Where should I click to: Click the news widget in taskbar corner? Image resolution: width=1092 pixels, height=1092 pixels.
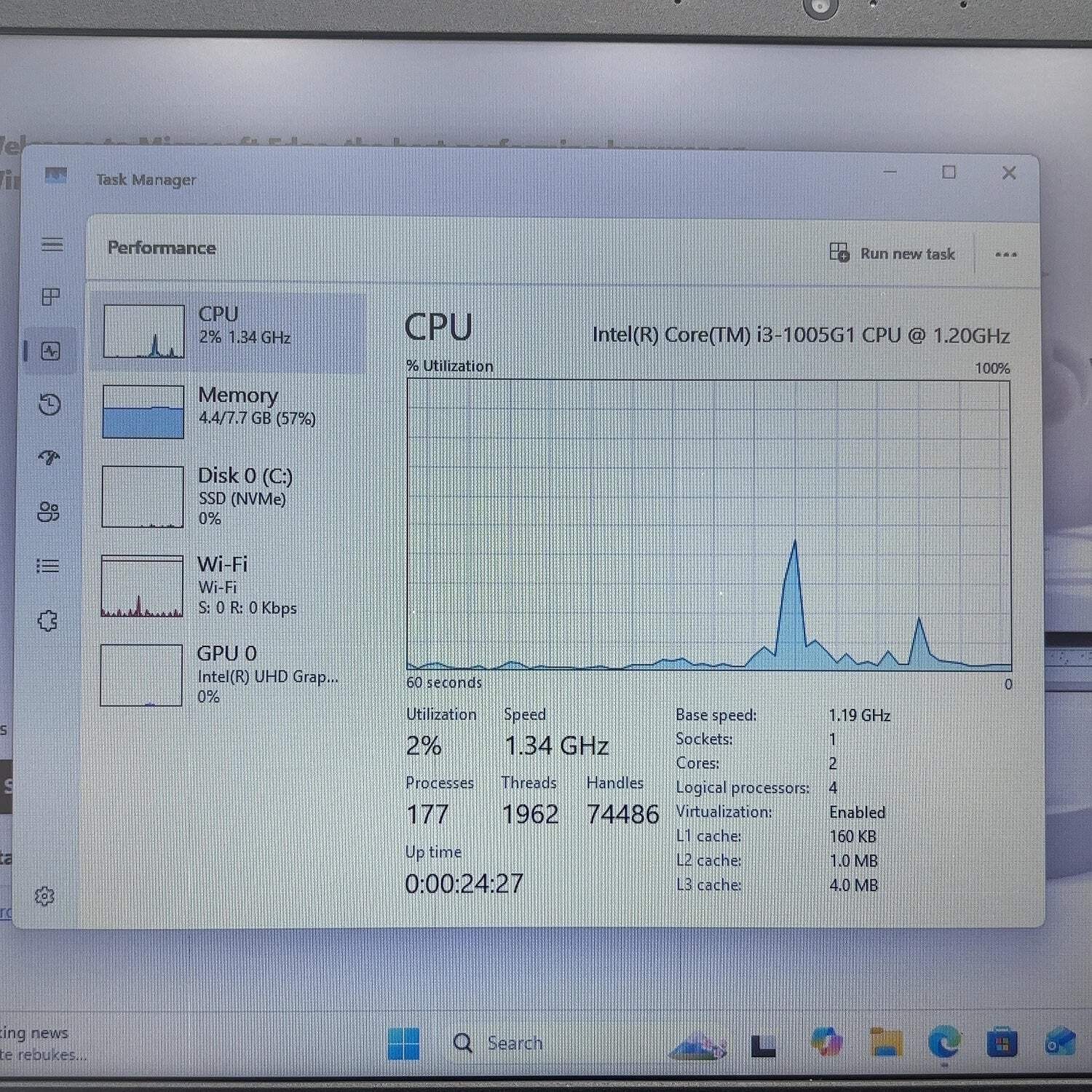(44, 1043)
